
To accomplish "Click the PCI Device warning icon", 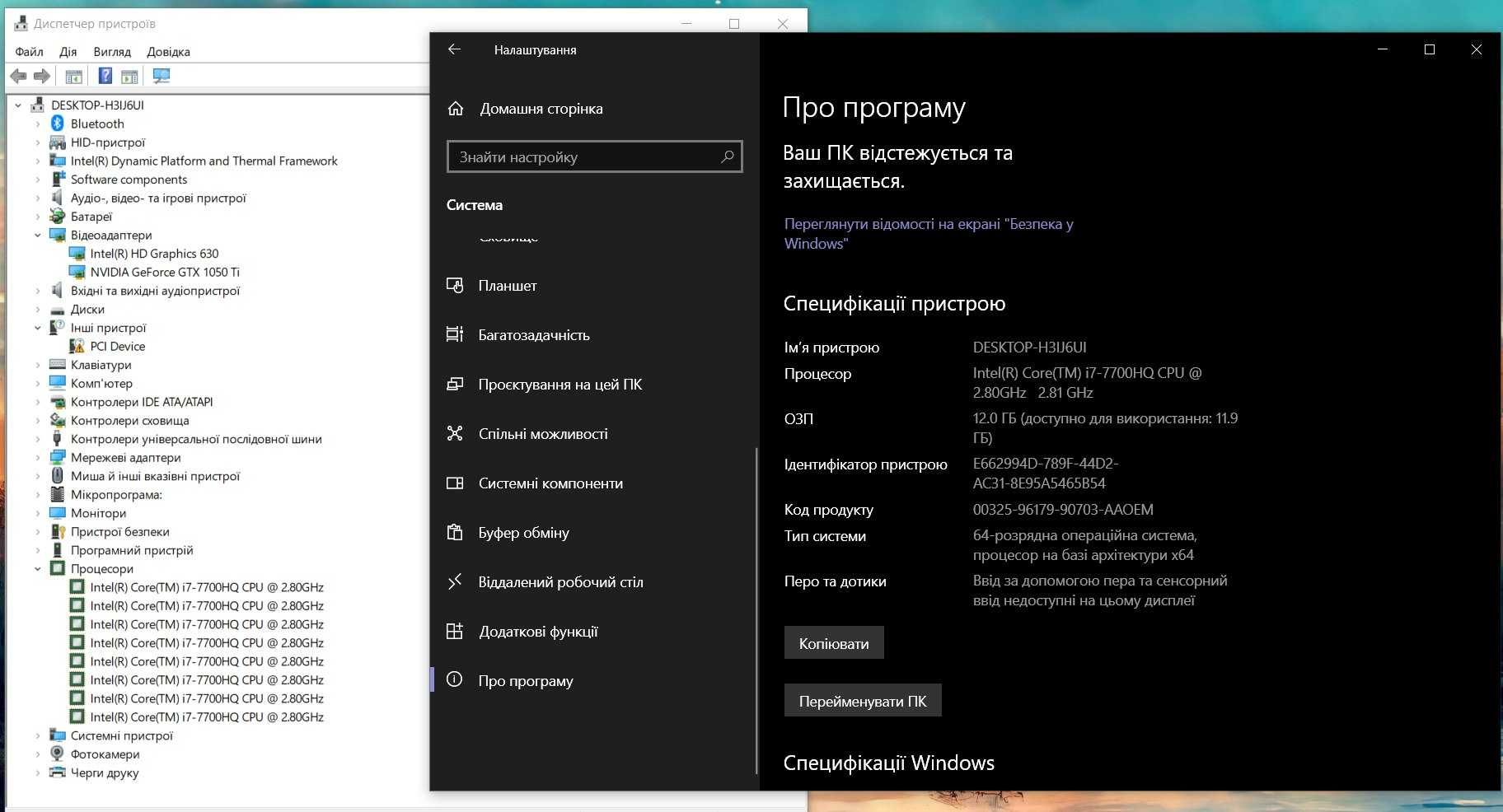I will pos(77,346).
